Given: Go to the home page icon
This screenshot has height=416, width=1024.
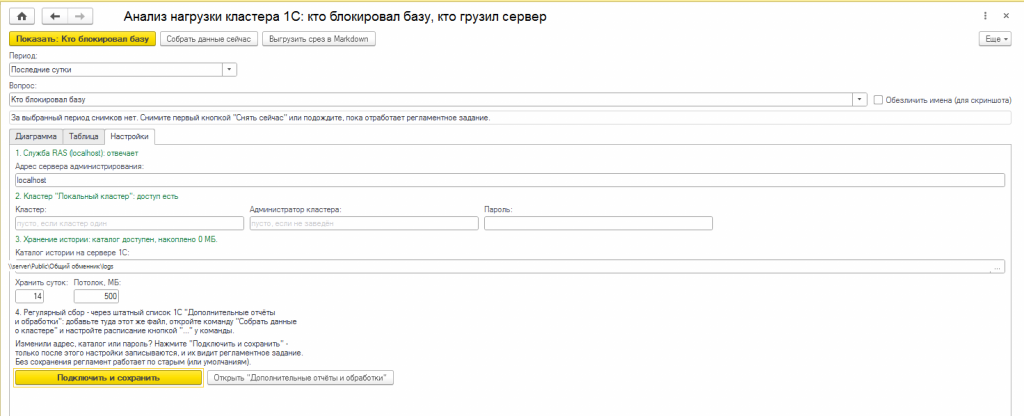Looking at the screenshot, I should (x=22, y=16).
